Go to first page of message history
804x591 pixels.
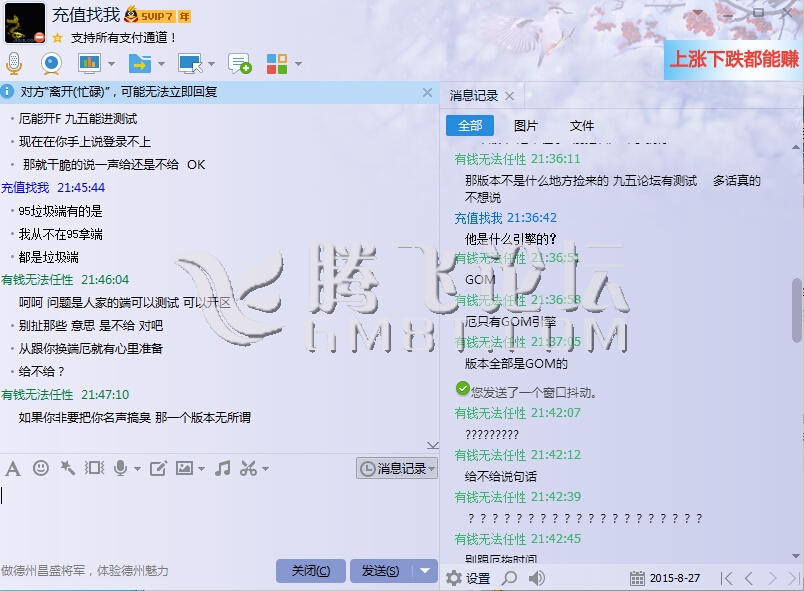point(726,579)
